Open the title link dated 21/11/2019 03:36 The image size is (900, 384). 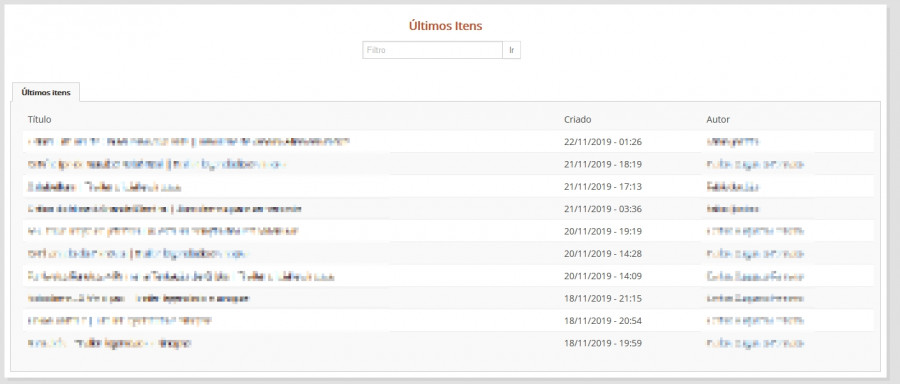tap(165, 209)
